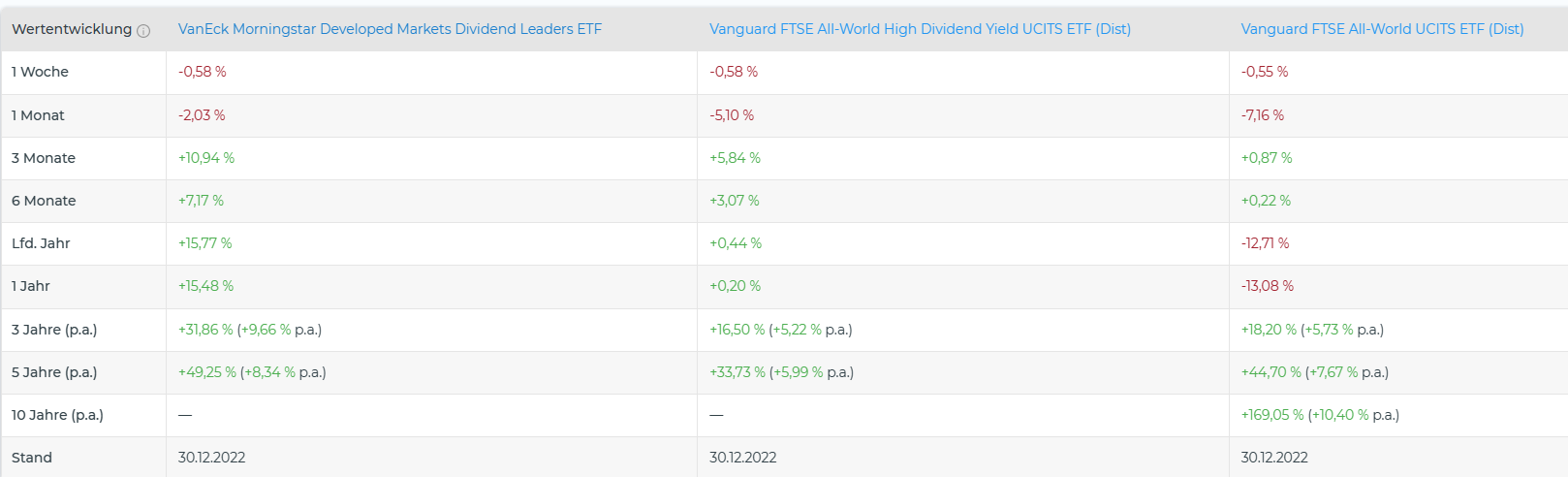
Task: Click the Stand row label
Action: click(32, 458)
